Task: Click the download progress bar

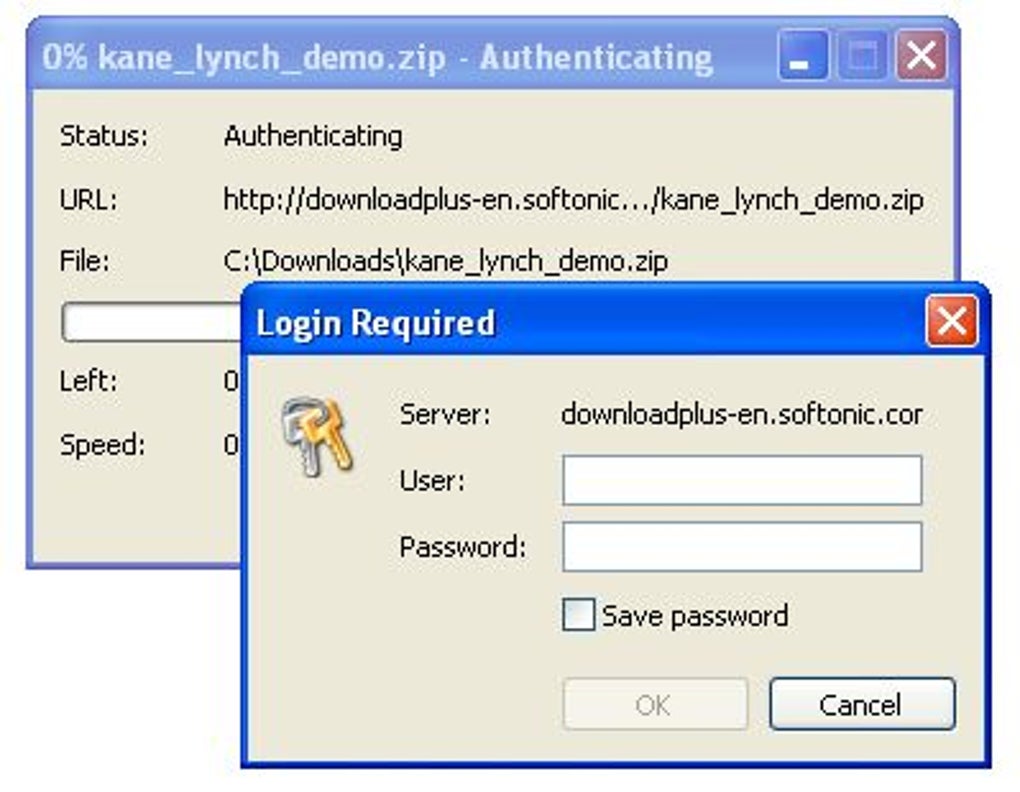Action: 150,323
